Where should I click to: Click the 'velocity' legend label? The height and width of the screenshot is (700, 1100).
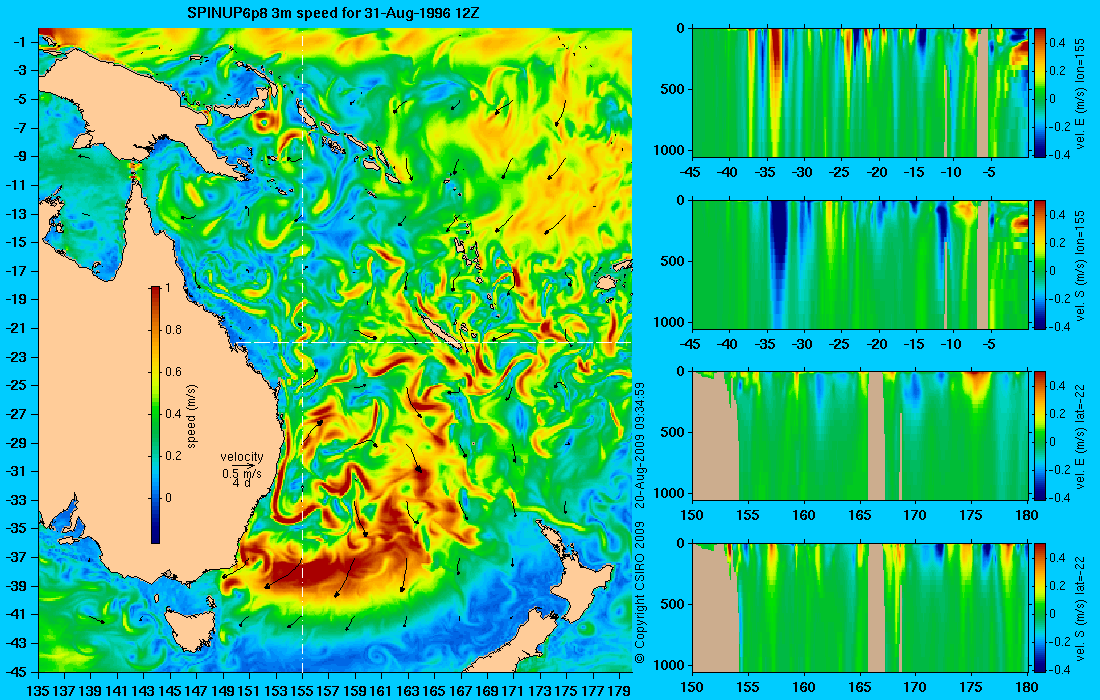[x=242, y=457]
